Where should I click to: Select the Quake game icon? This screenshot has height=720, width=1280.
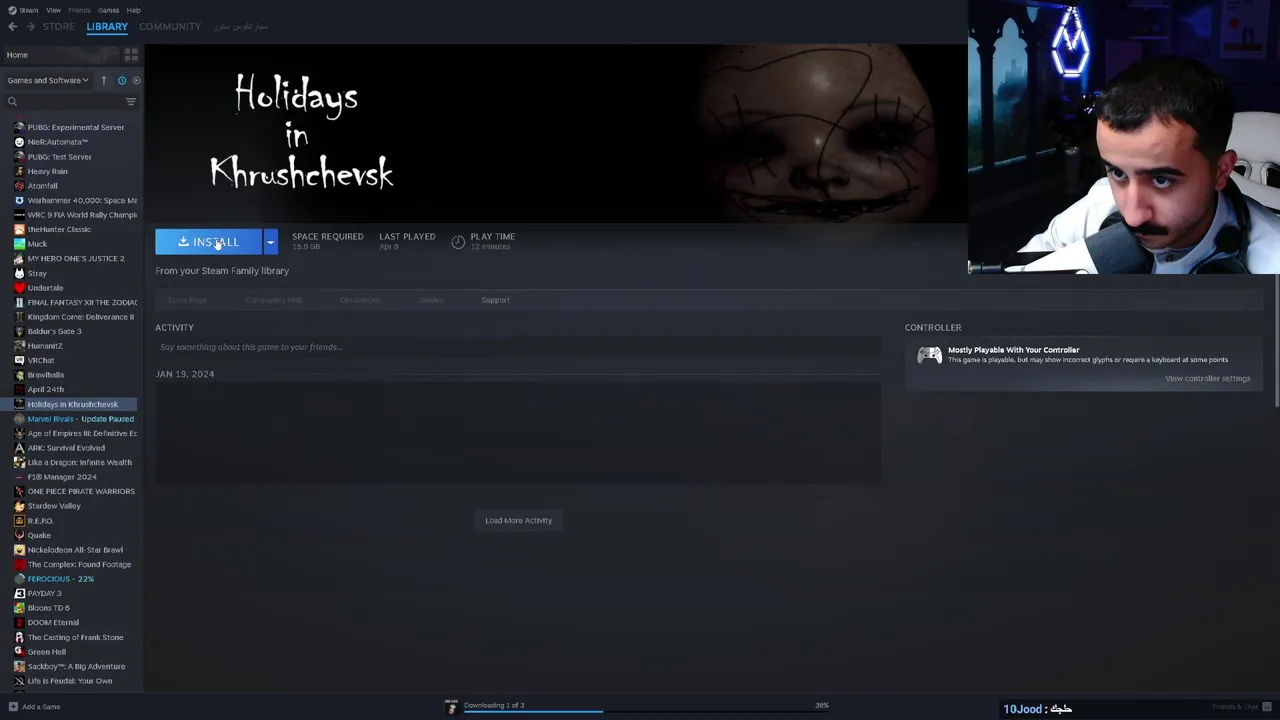(19, 535)
